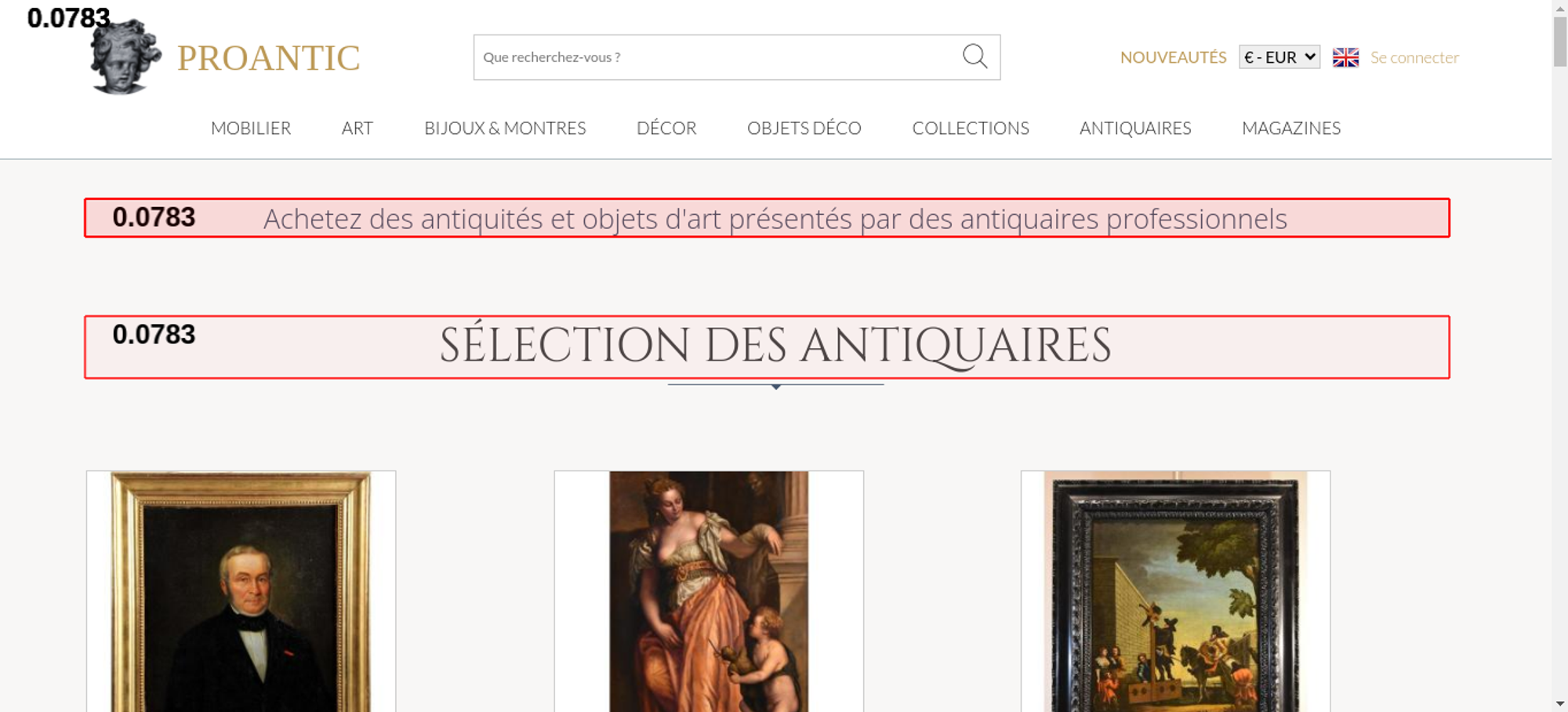Click the magnifying glass search icon
Image resolution: width=1568 pixels, height=712 pixels.
pos(975,56)
